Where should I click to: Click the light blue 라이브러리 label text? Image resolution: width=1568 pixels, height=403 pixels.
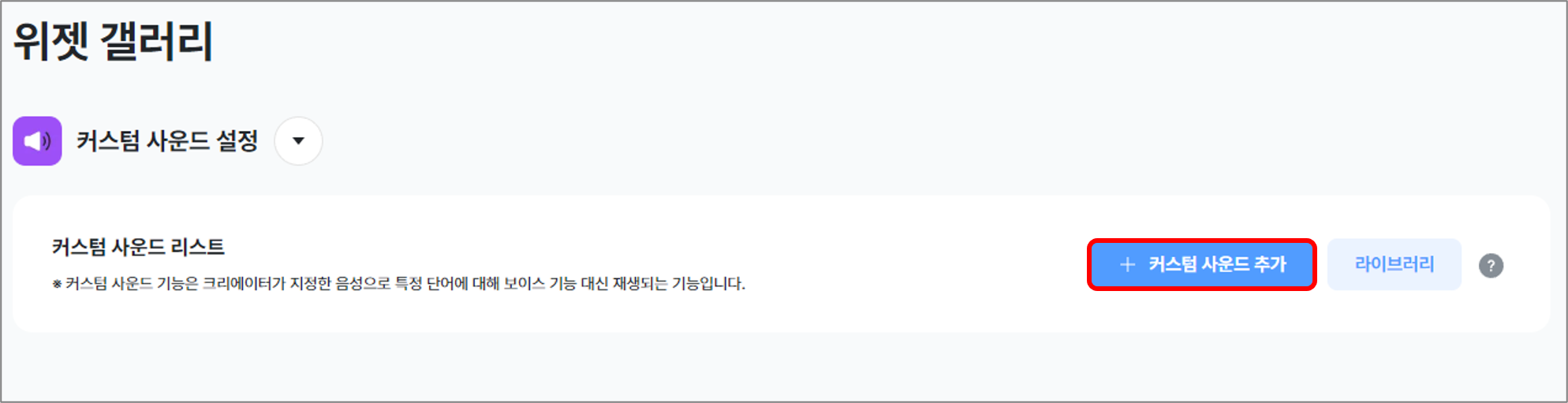tap(1394, 264)
